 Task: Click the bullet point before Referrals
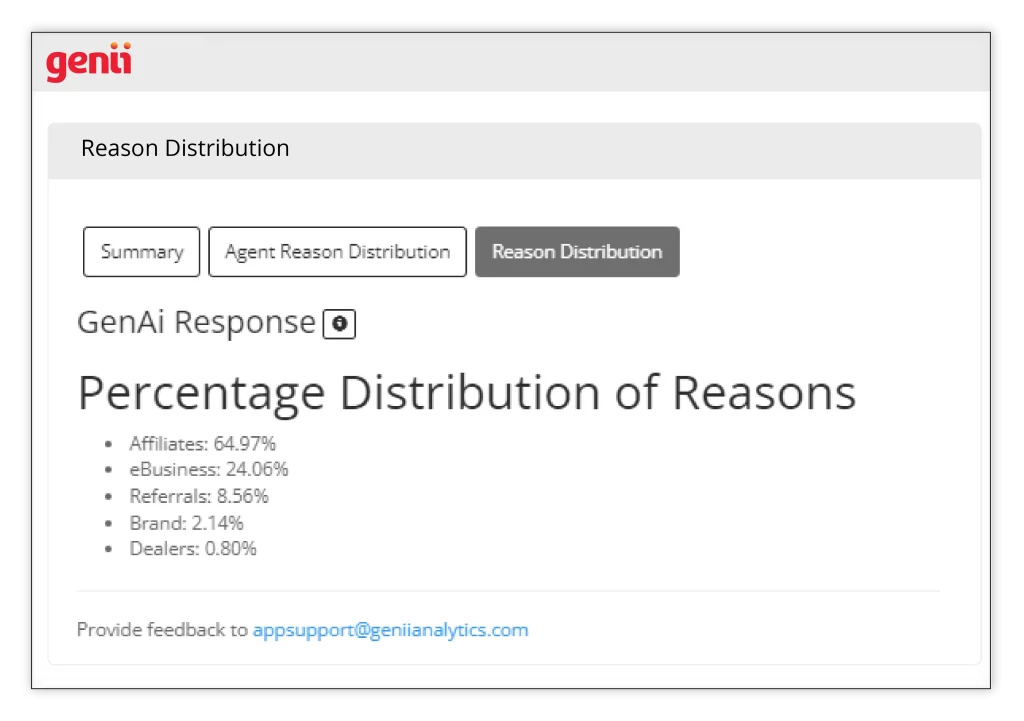click(109, 497)
